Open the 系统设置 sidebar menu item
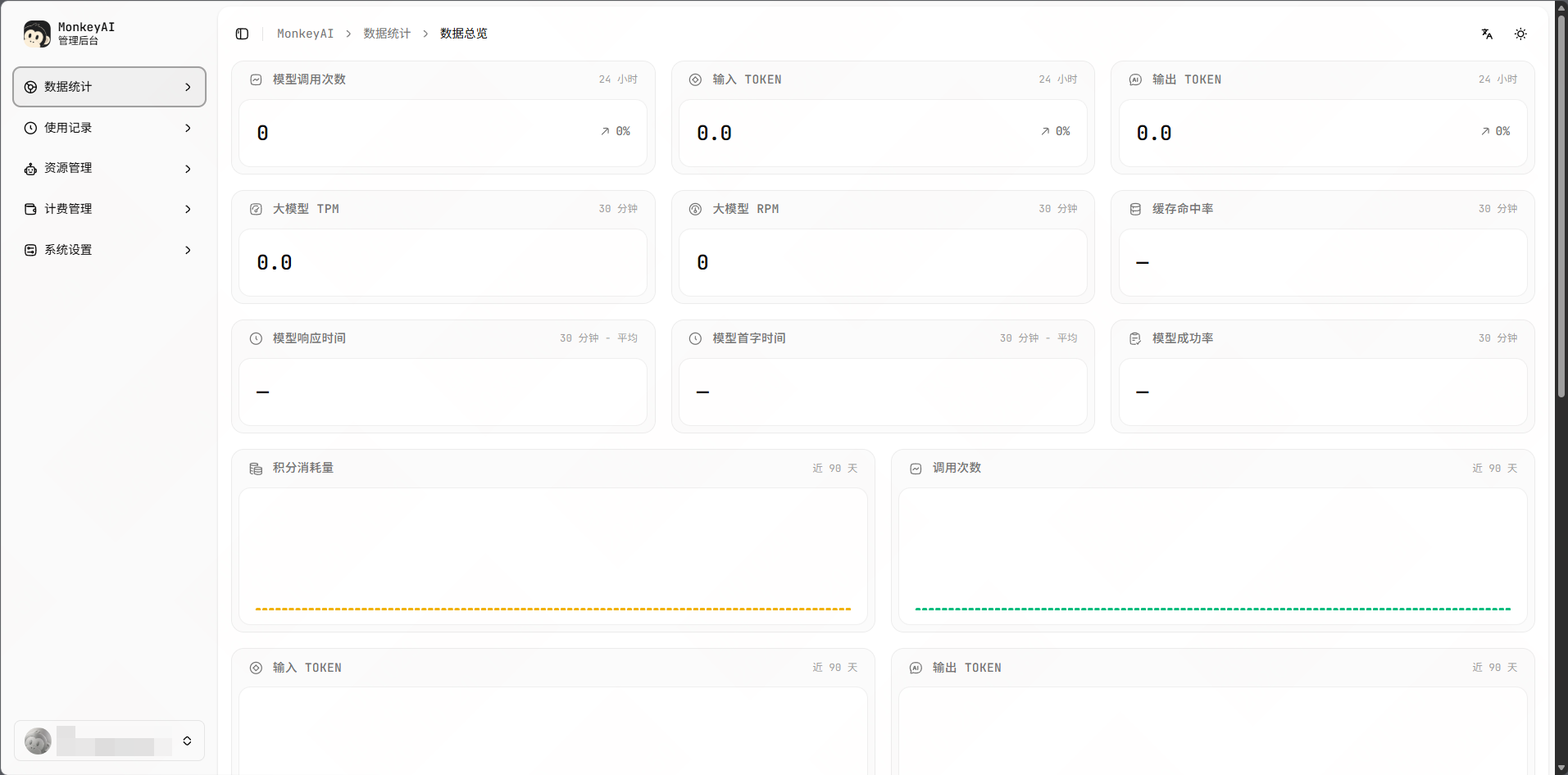1568x775 pixels. tap(109, 250)
